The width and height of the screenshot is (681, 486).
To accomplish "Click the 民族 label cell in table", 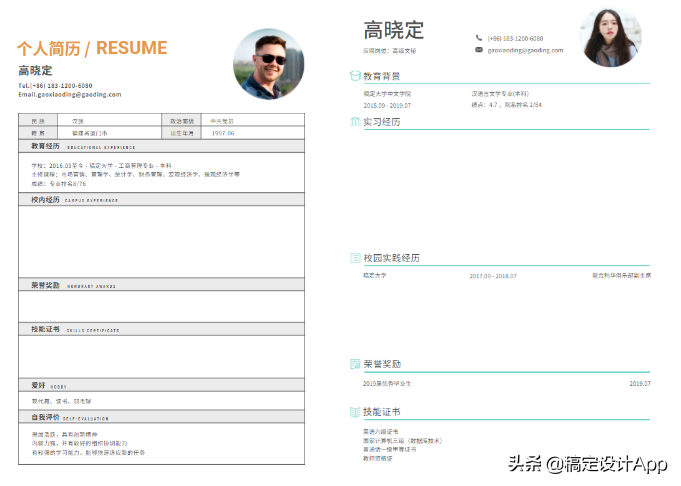I will pyautogui.click(x=38, y=121).
